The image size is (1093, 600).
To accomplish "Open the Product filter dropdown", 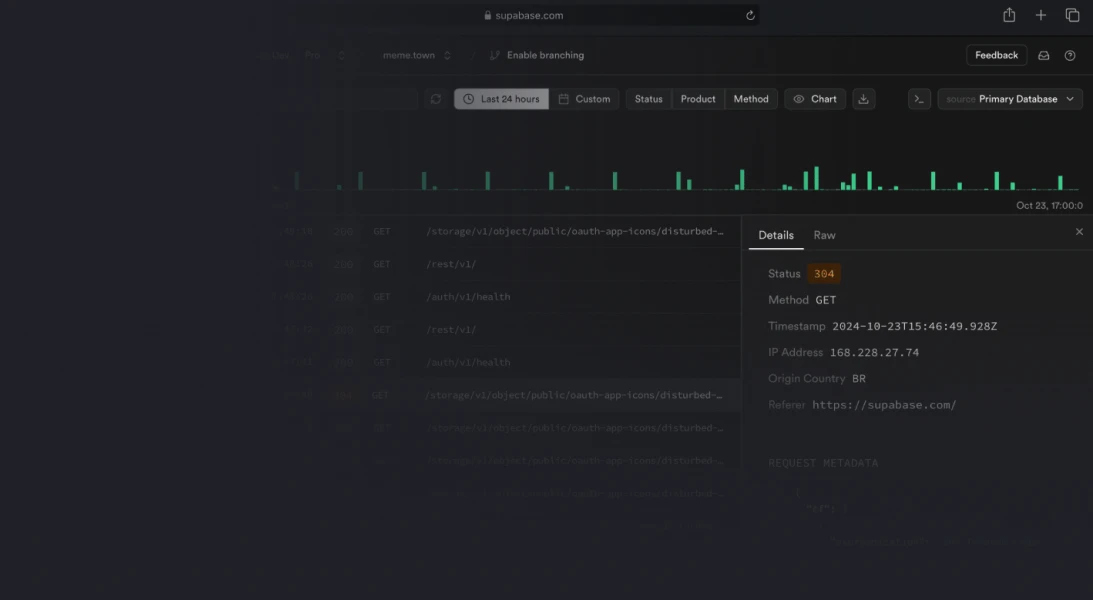I will pos(698,99).
